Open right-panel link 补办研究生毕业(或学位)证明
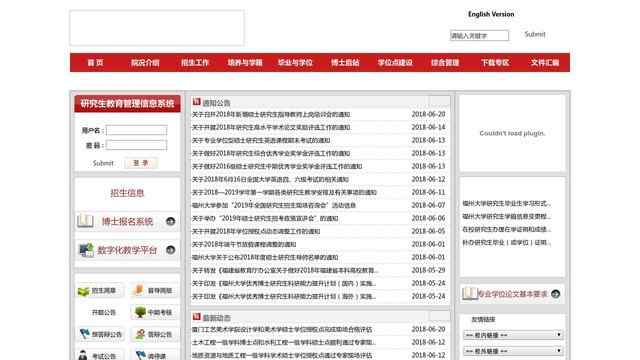The width and height of the screenshot is (640, 360). coord(507,242)
